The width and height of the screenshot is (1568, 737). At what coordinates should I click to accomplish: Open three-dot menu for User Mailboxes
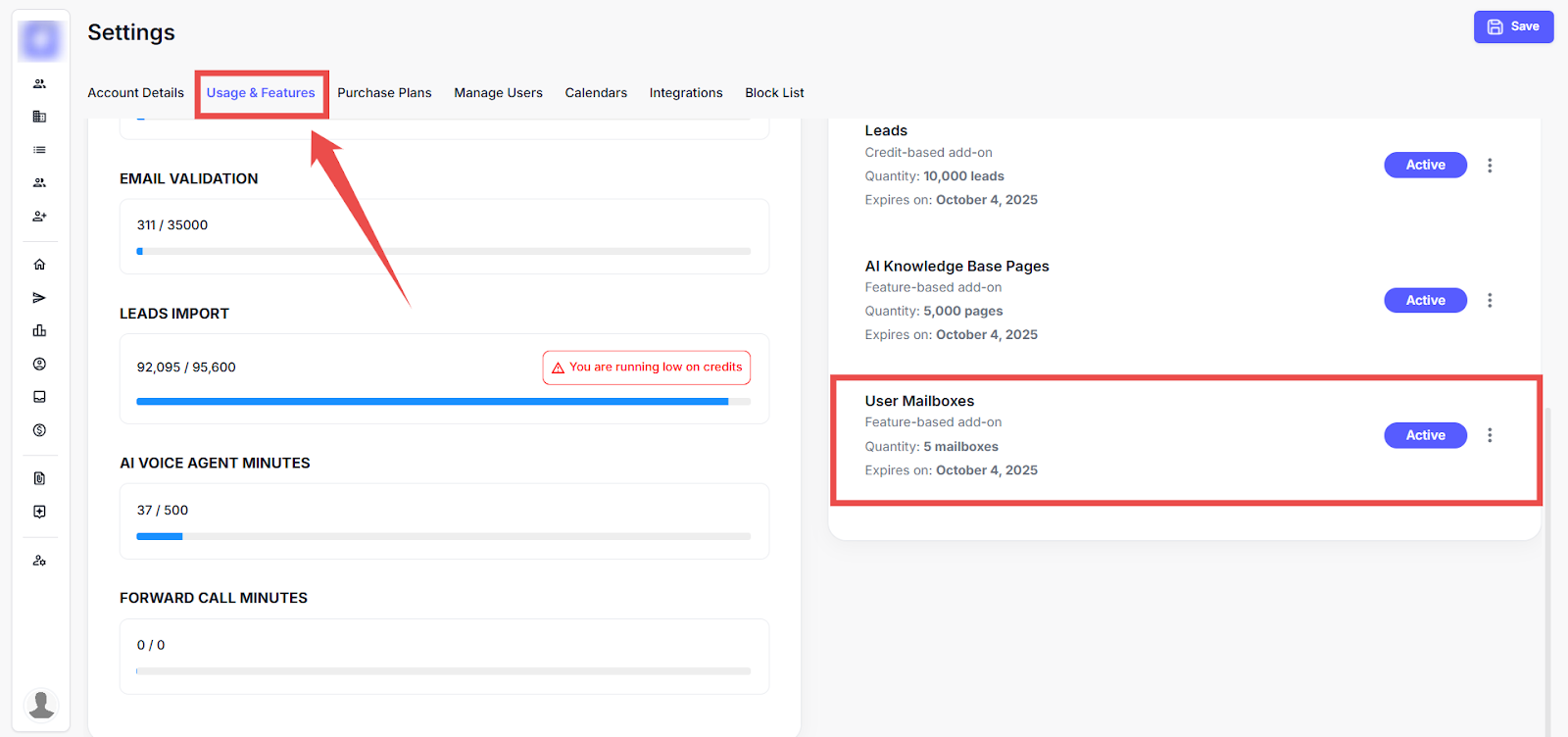pos(1490,435)
